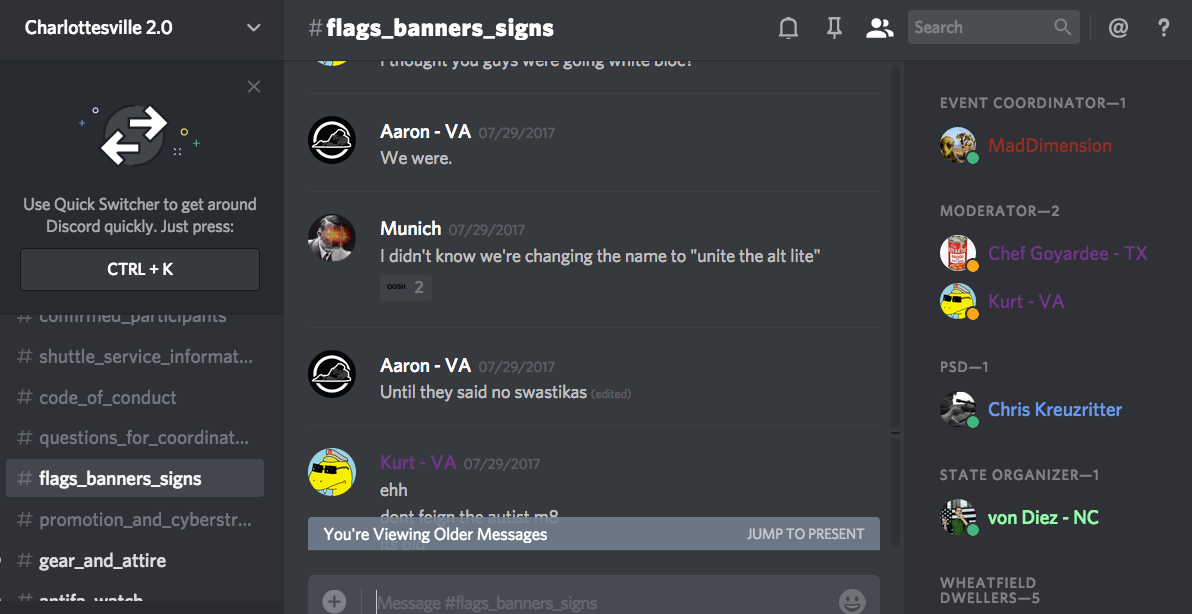Viewport: 1192px width, 614px height.
Task: Click the search magnifier icon
Action: [1063, 27]
